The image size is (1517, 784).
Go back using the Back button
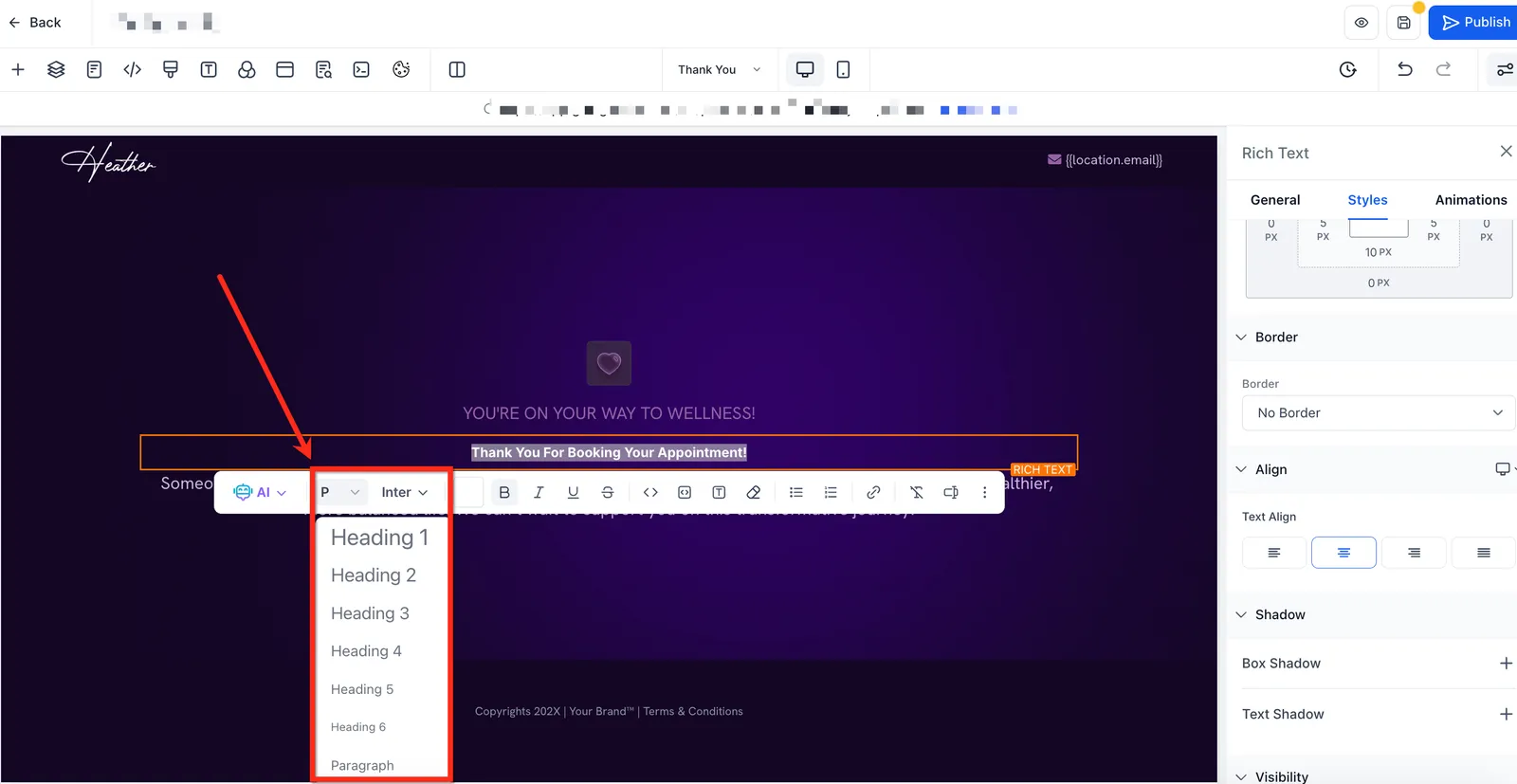pyautogui.click(x=35, y=22)
